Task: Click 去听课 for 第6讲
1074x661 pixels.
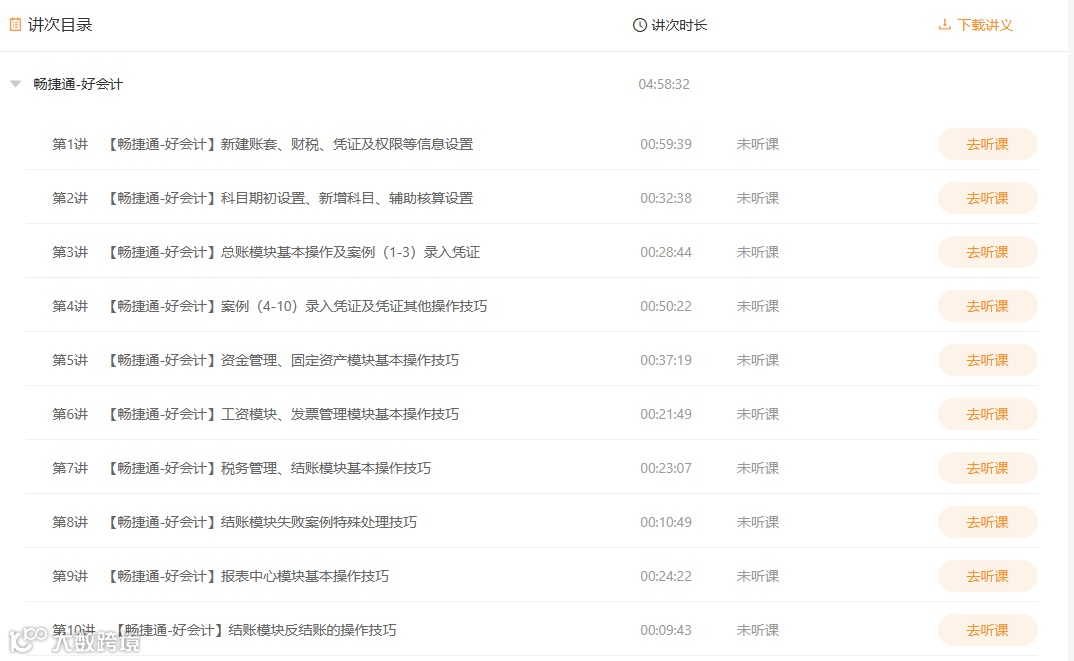Action: pyautogui.click(x=988, y=414)
